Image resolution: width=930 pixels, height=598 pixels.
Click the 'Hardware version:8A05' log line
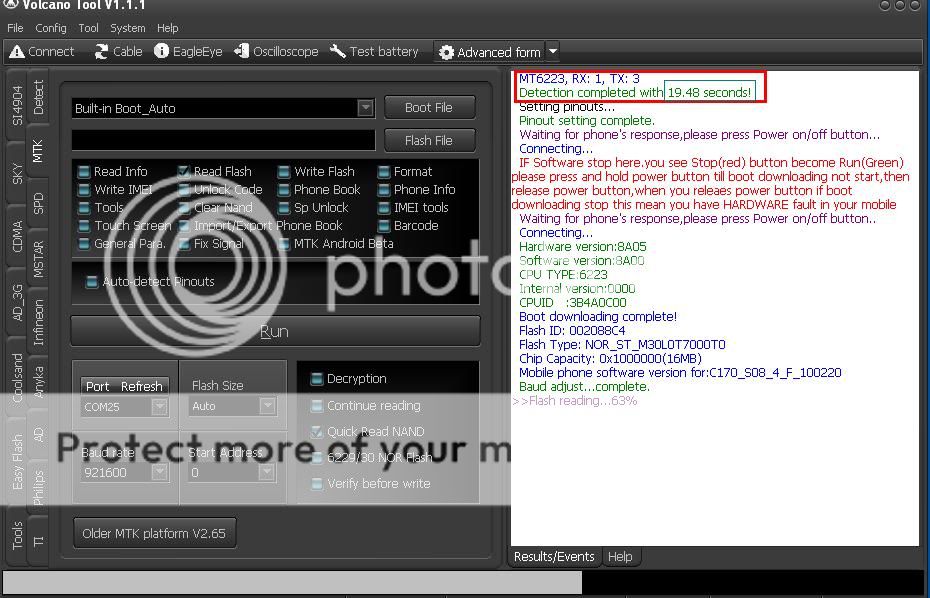pyautogui.click(x=582, y=247)
